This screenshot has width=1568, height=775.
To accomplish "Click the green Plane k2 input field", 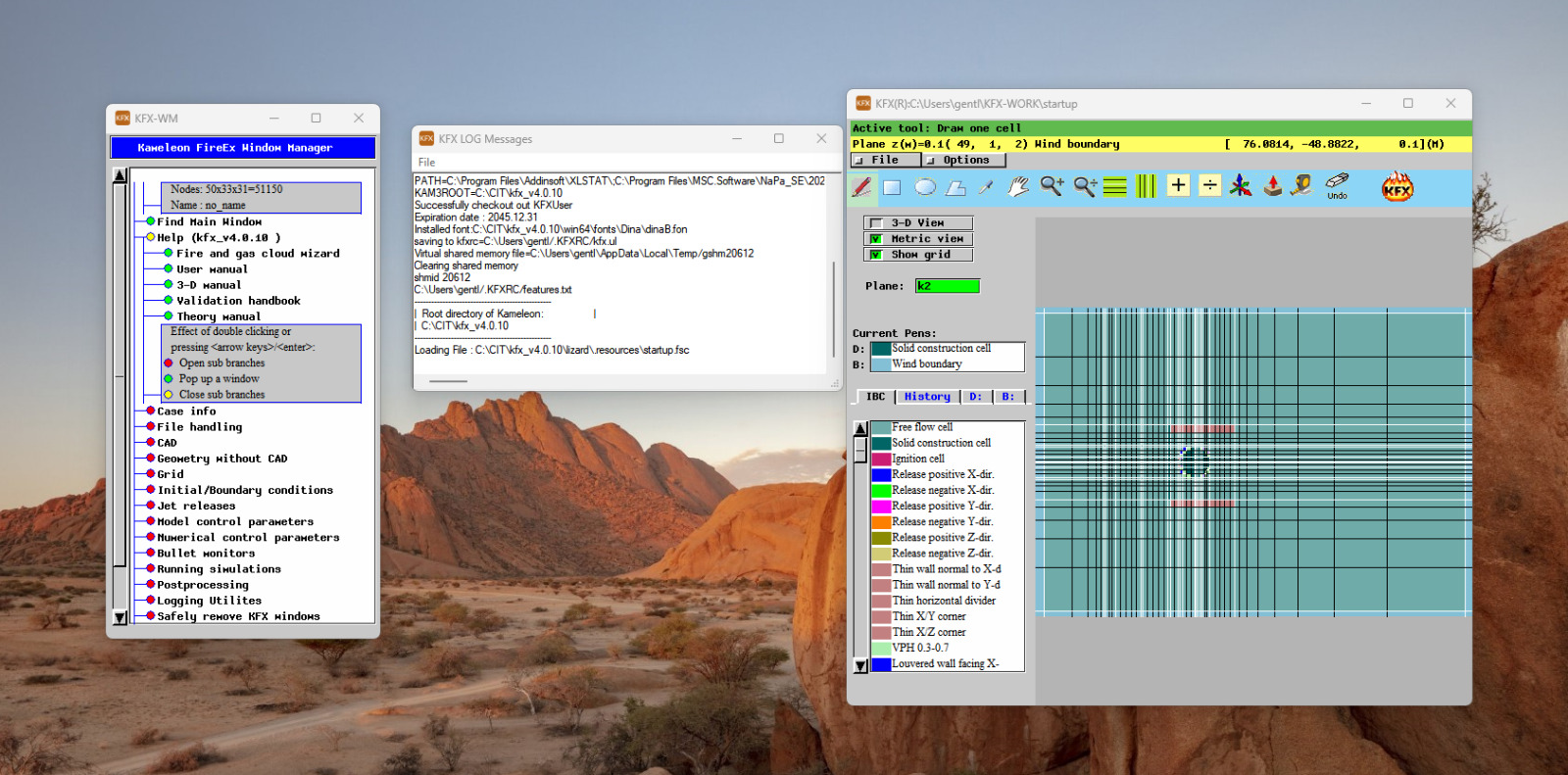I will click(948, 286).
